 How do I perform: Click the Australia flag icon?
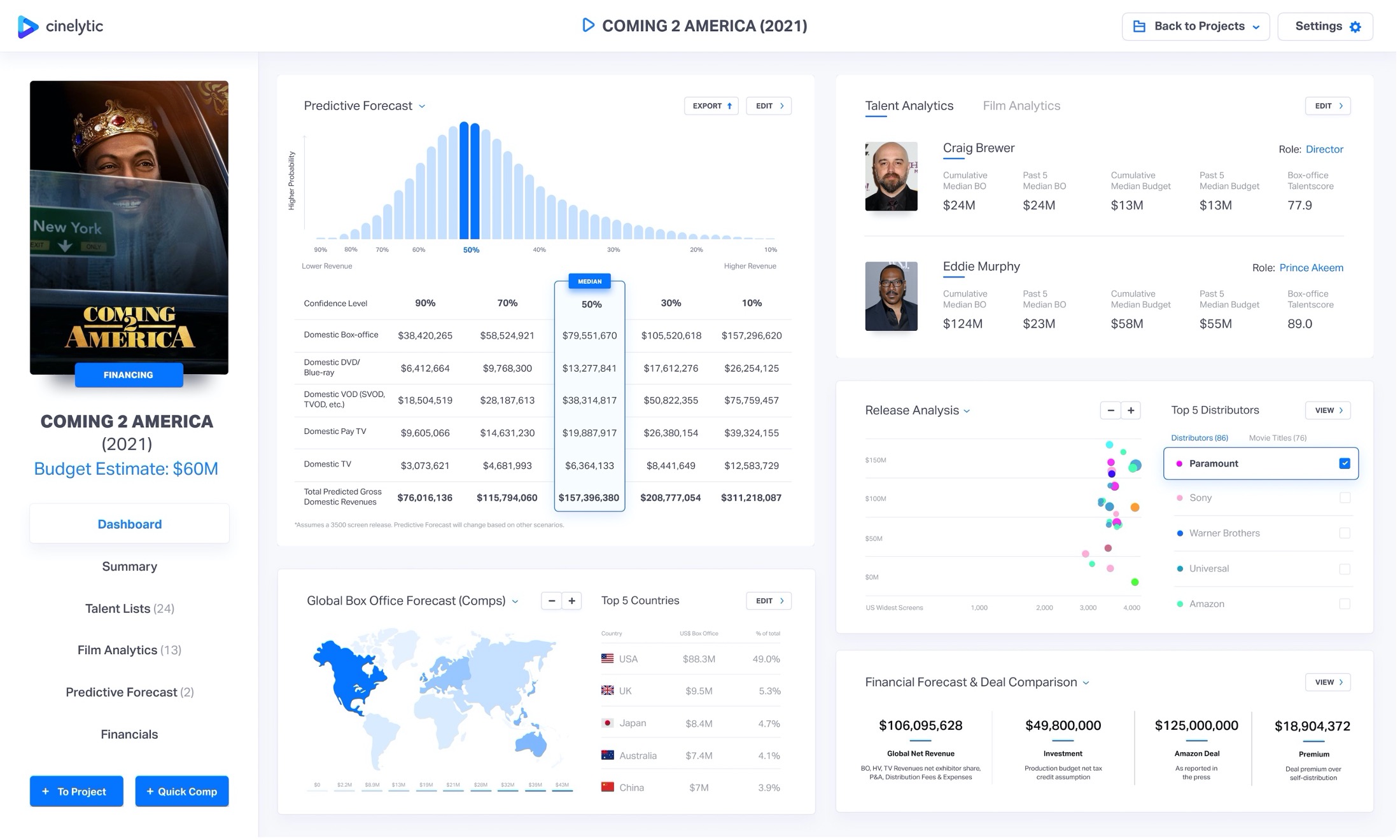(x=607, y=755)
